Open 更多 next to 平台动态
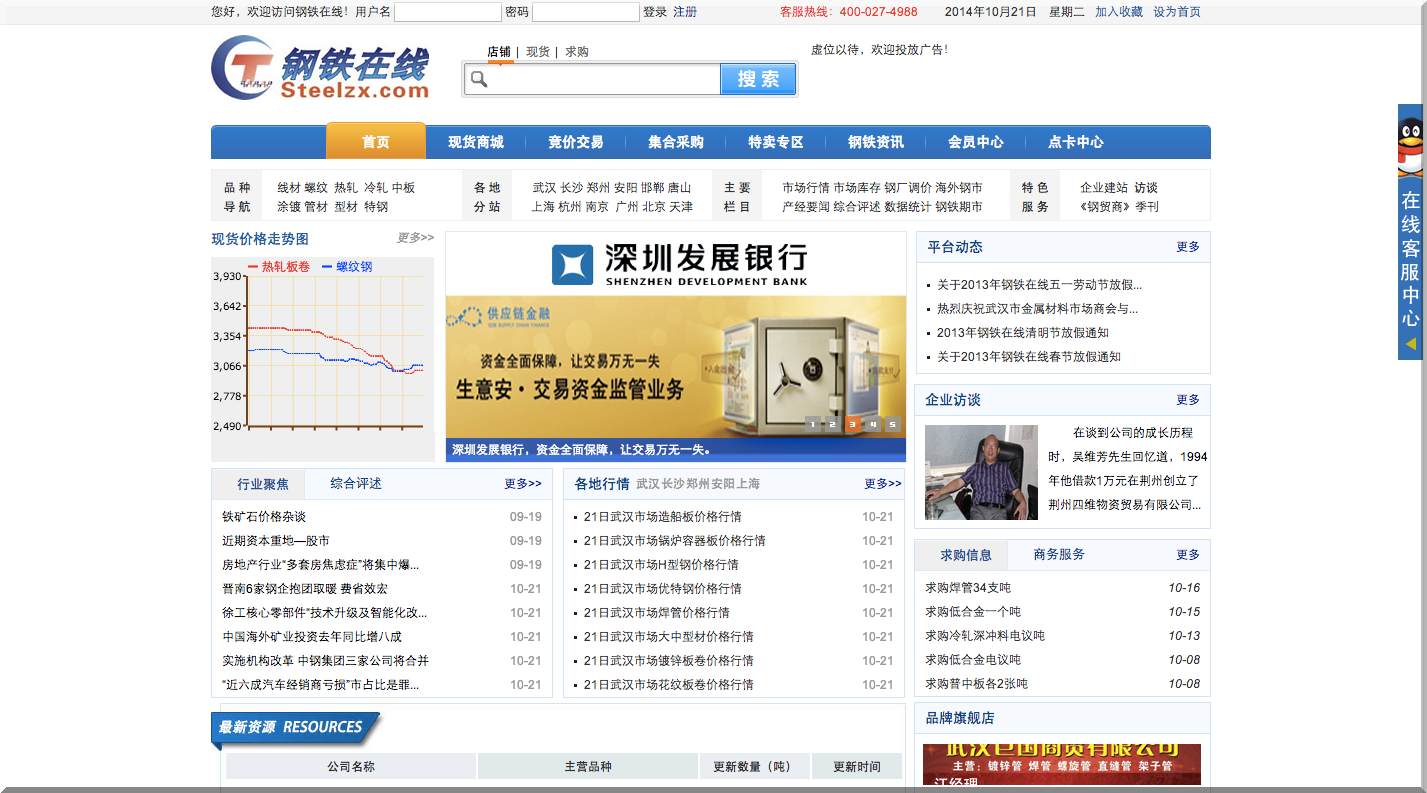This screenshot has width=1427, height=793. click(1188, 247)
